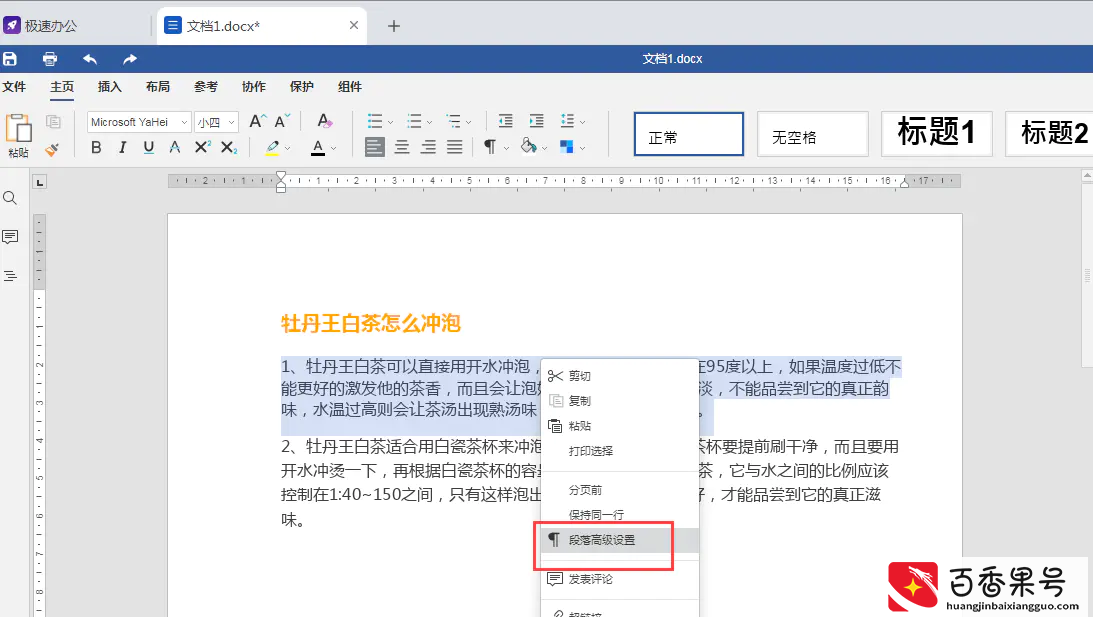Apply the yellow highlight color pen
This screenshot has width=1093, height=617.
(273, 147)
